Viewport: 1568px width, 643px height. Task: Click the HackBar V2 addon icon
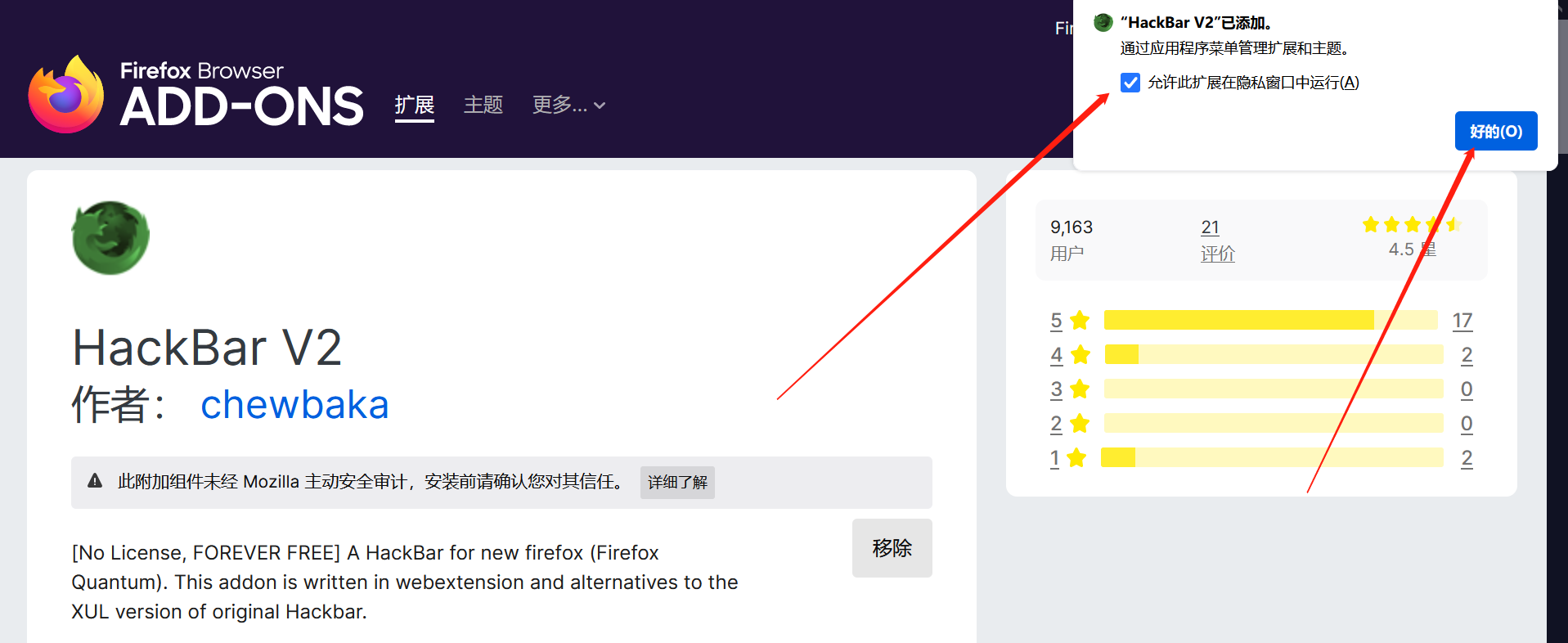tap(110, 237)
